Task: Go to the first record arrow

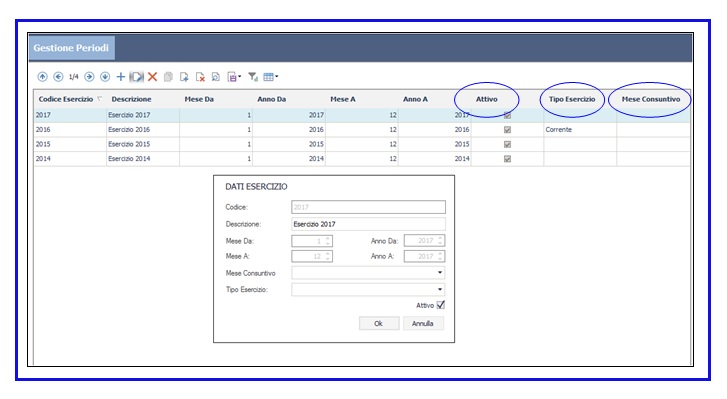Action: [x=42, y=77]
